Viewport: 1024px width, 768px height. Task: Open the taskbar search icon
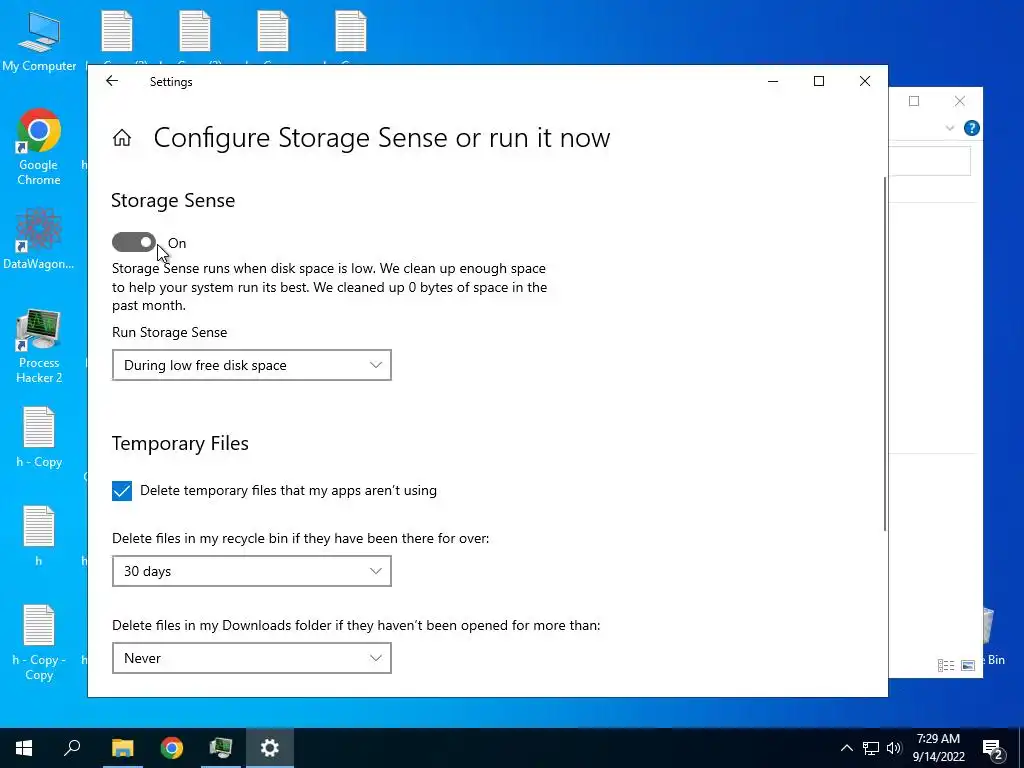coord(72,748)
